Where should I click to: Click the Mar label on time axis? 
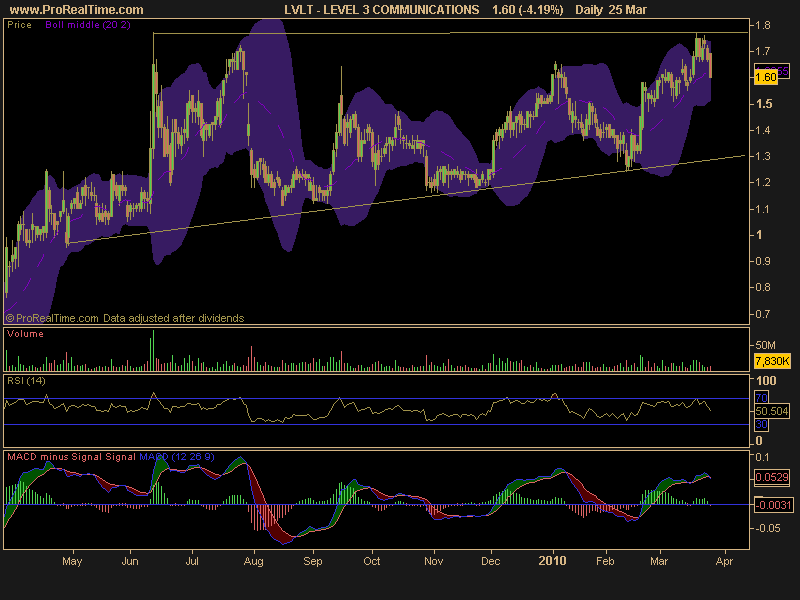(659, 561)
